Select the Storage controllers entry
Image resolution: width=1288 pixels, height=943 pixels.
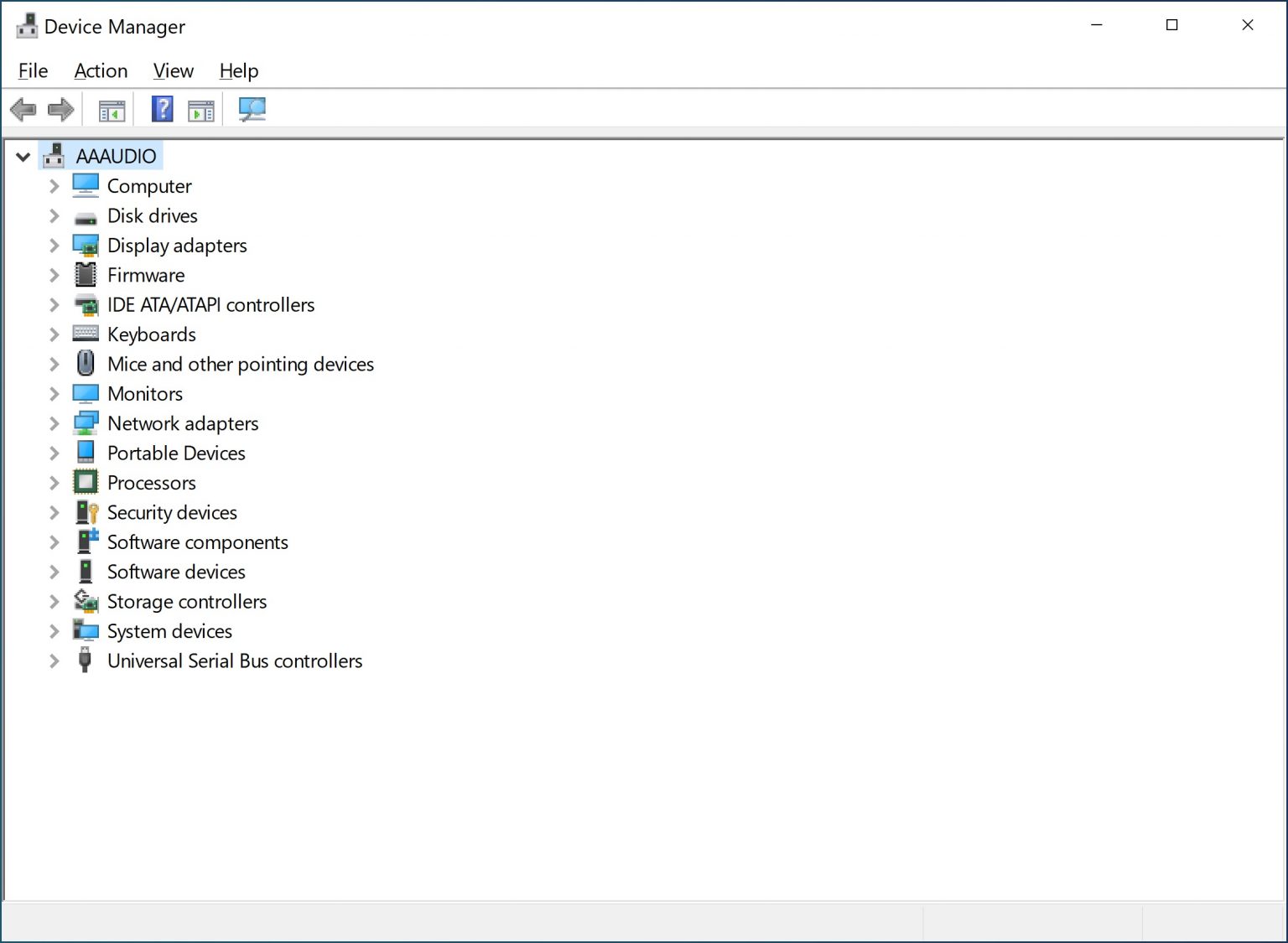pyautogui.click(x=186, y=601)
